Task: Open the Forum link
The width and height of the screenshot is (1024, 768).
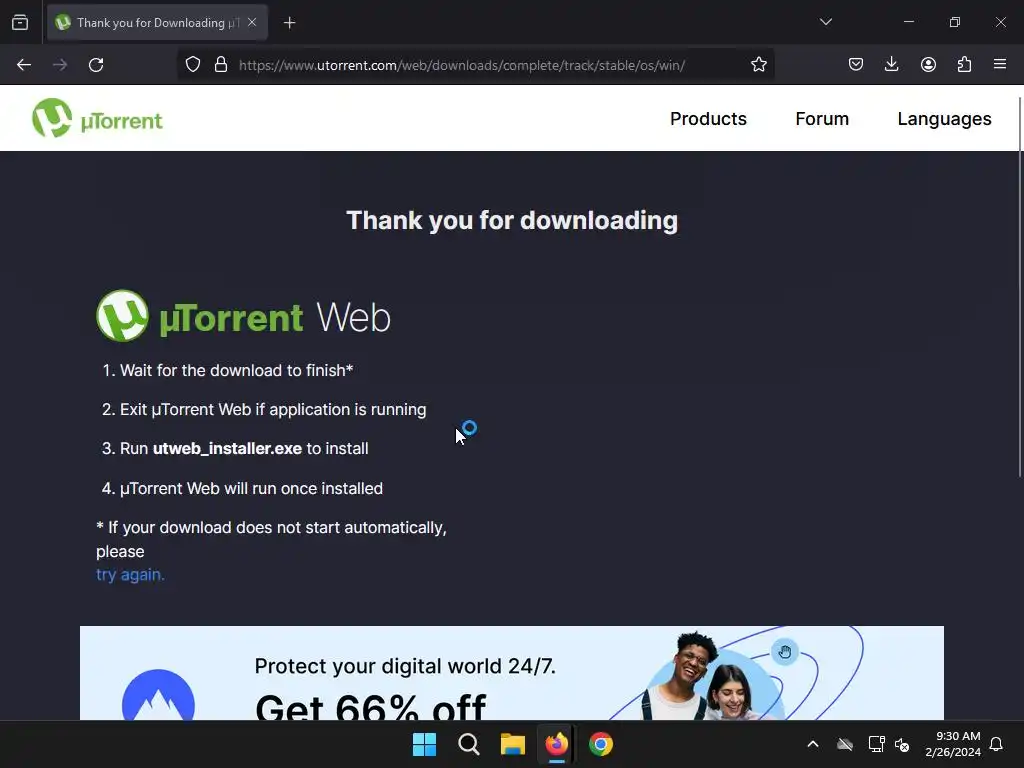Action: [x=822, y=119]
